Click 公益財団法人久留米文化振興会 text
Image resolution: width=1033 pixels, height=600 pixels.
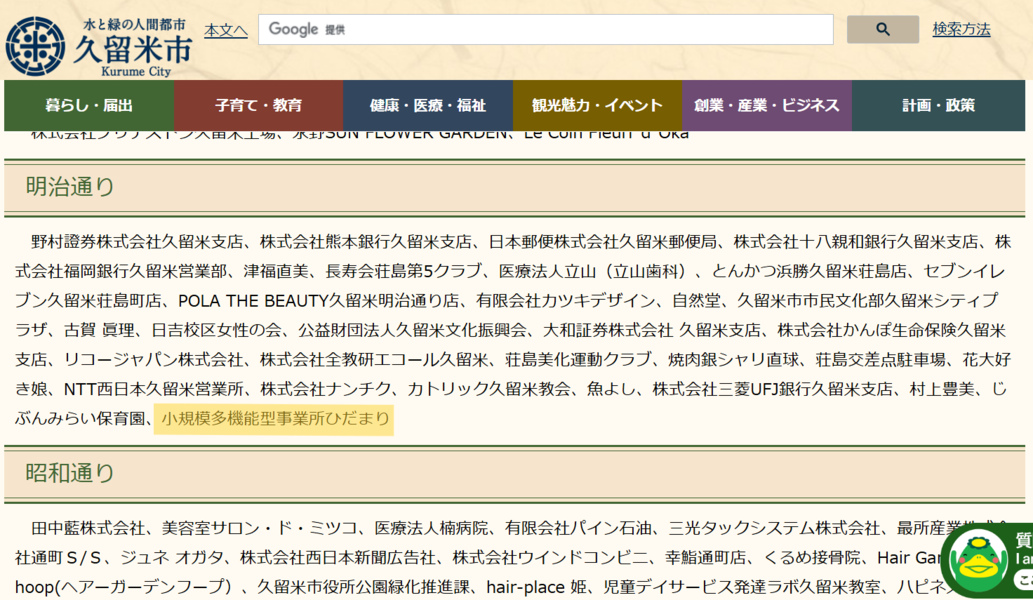tap(412, 330)
